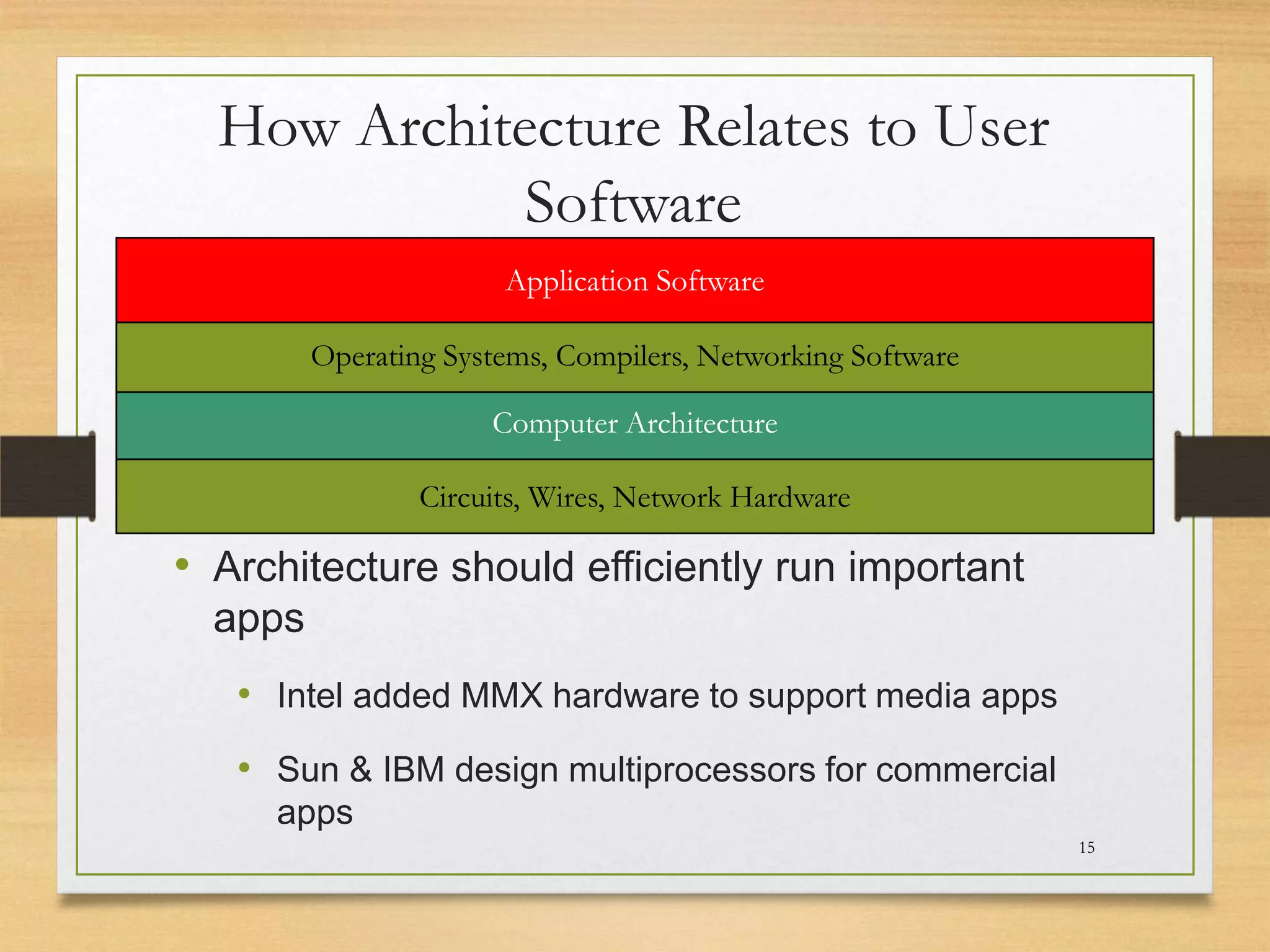The image size is (1270, 952).
Task: Click the green bullet before Sun
Action: coord(244,768)
